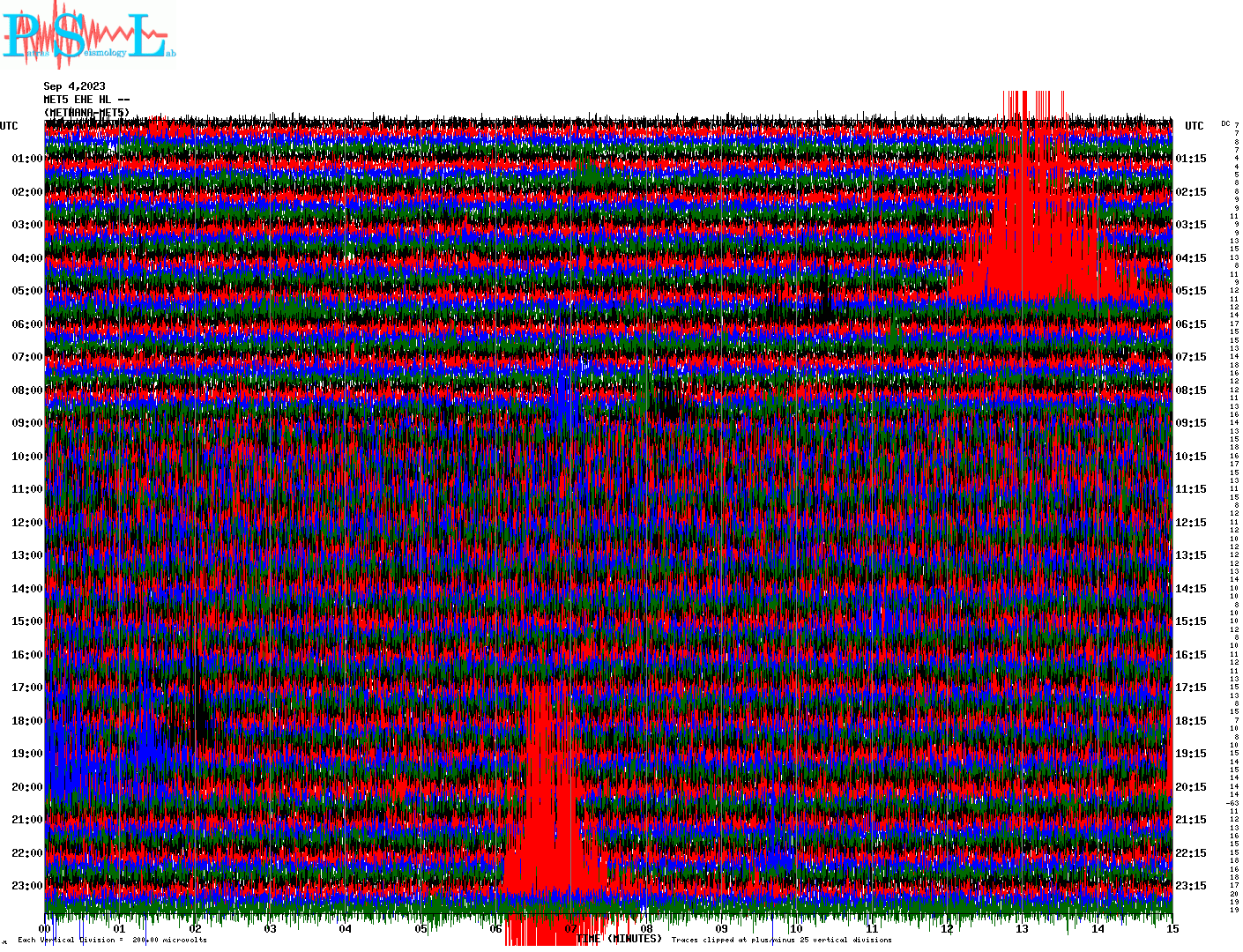Click minute 15 tick on bottom axis
The height and width of the screenshot is (952, 1243).
click(x=1172, y=929)
